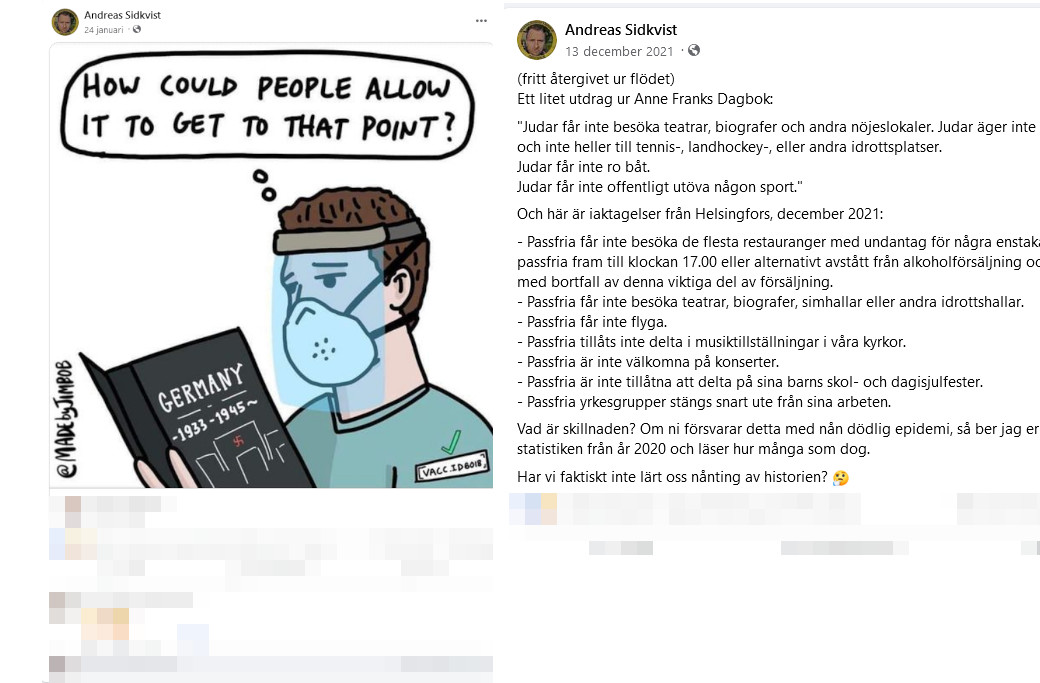Click the globe privacy icon beside 24 januari
This screenshot has height=683, width=1040.
click(x=137, y=29)
